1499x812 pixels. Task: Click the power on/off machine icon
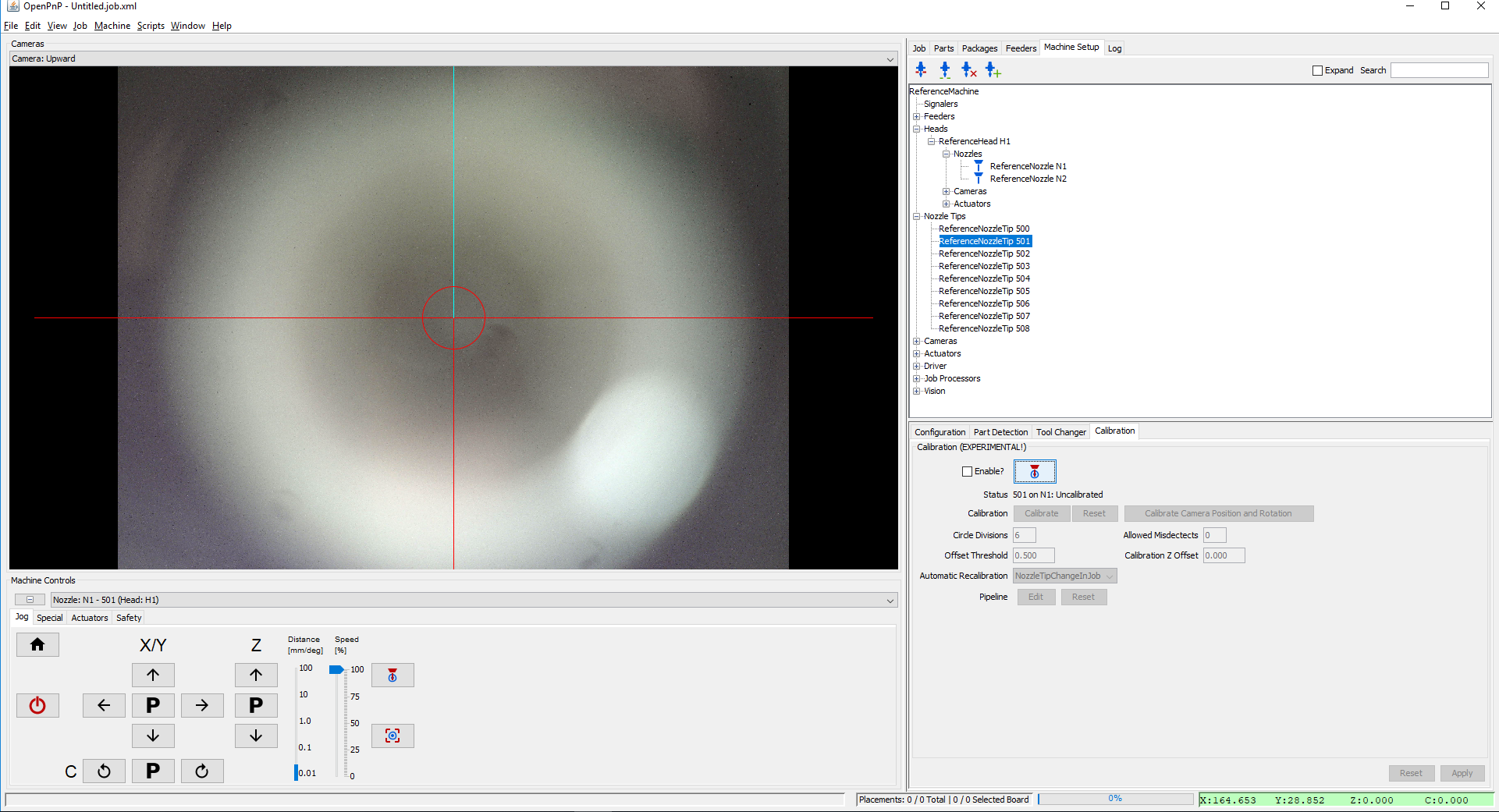(37, 705)
